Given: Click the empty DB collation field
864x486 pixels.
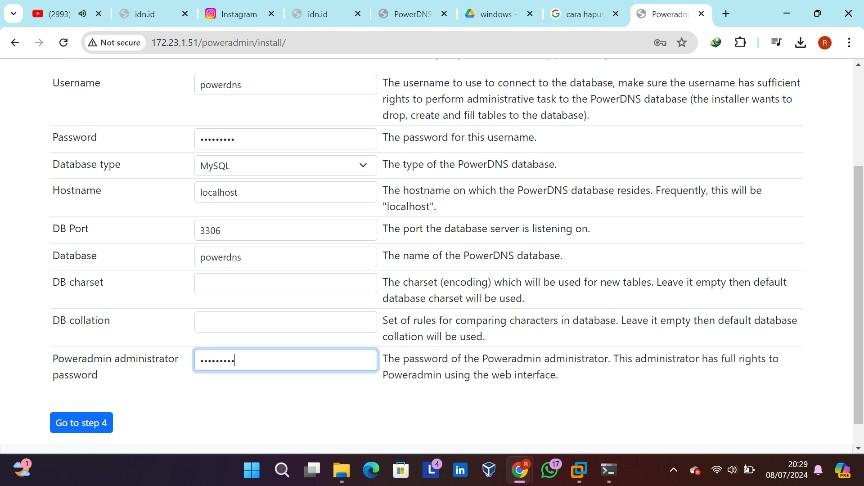Looking at the screenshot, I should coord(285,322).
